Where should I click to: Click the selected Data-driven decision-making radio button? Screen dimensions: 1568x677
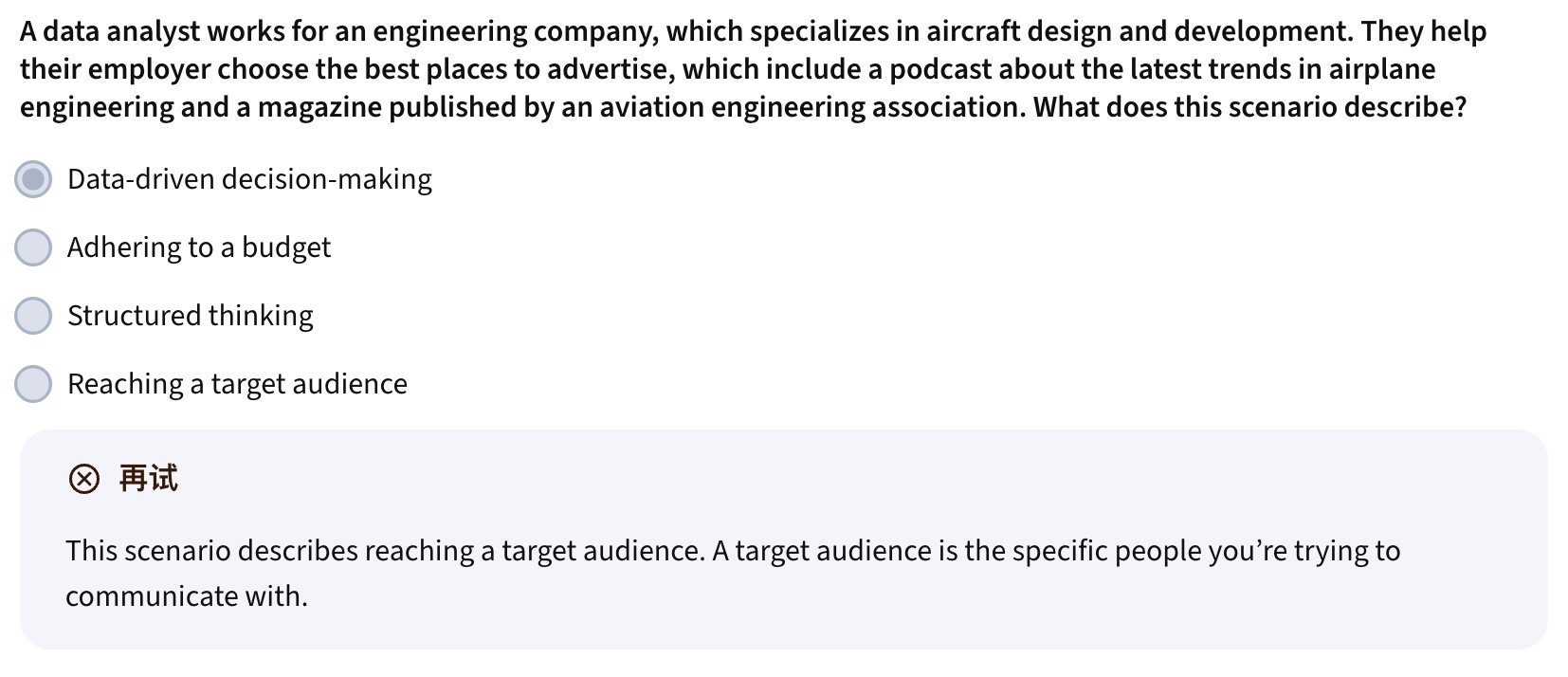click(x=33, y=179)
